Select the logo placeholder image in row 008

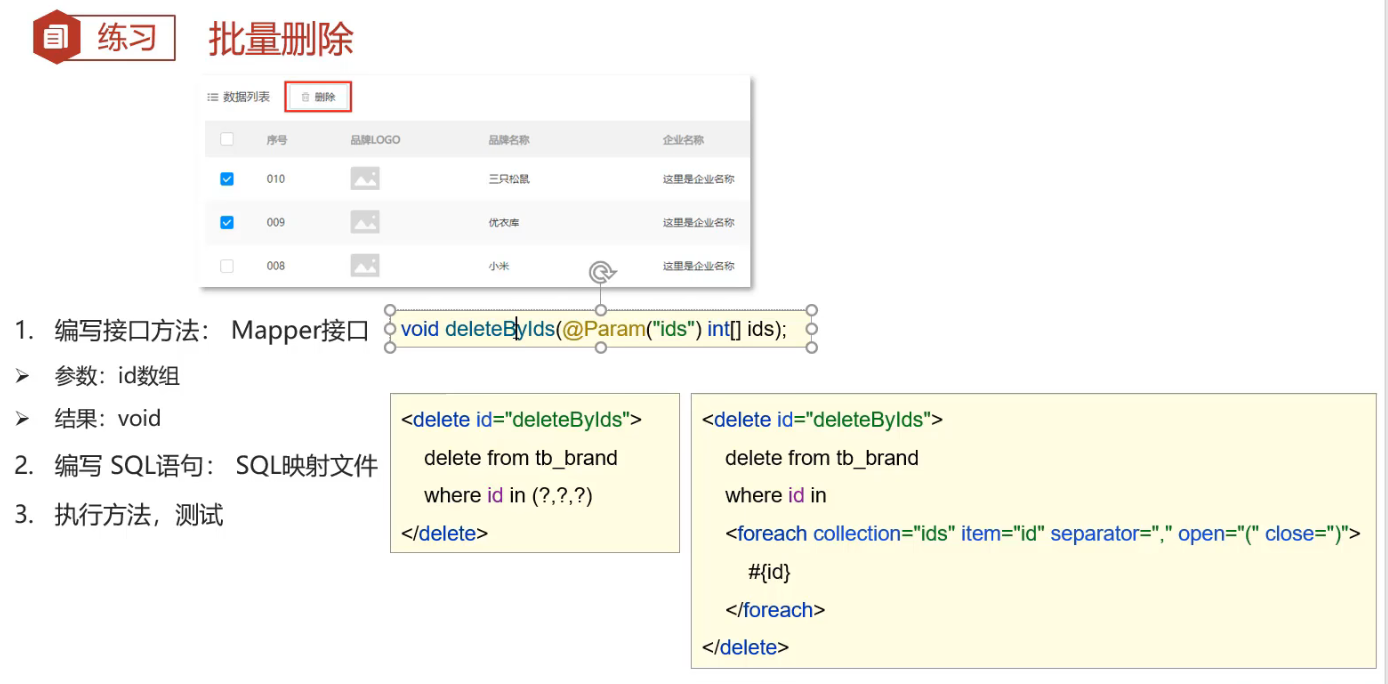[365, 266]
